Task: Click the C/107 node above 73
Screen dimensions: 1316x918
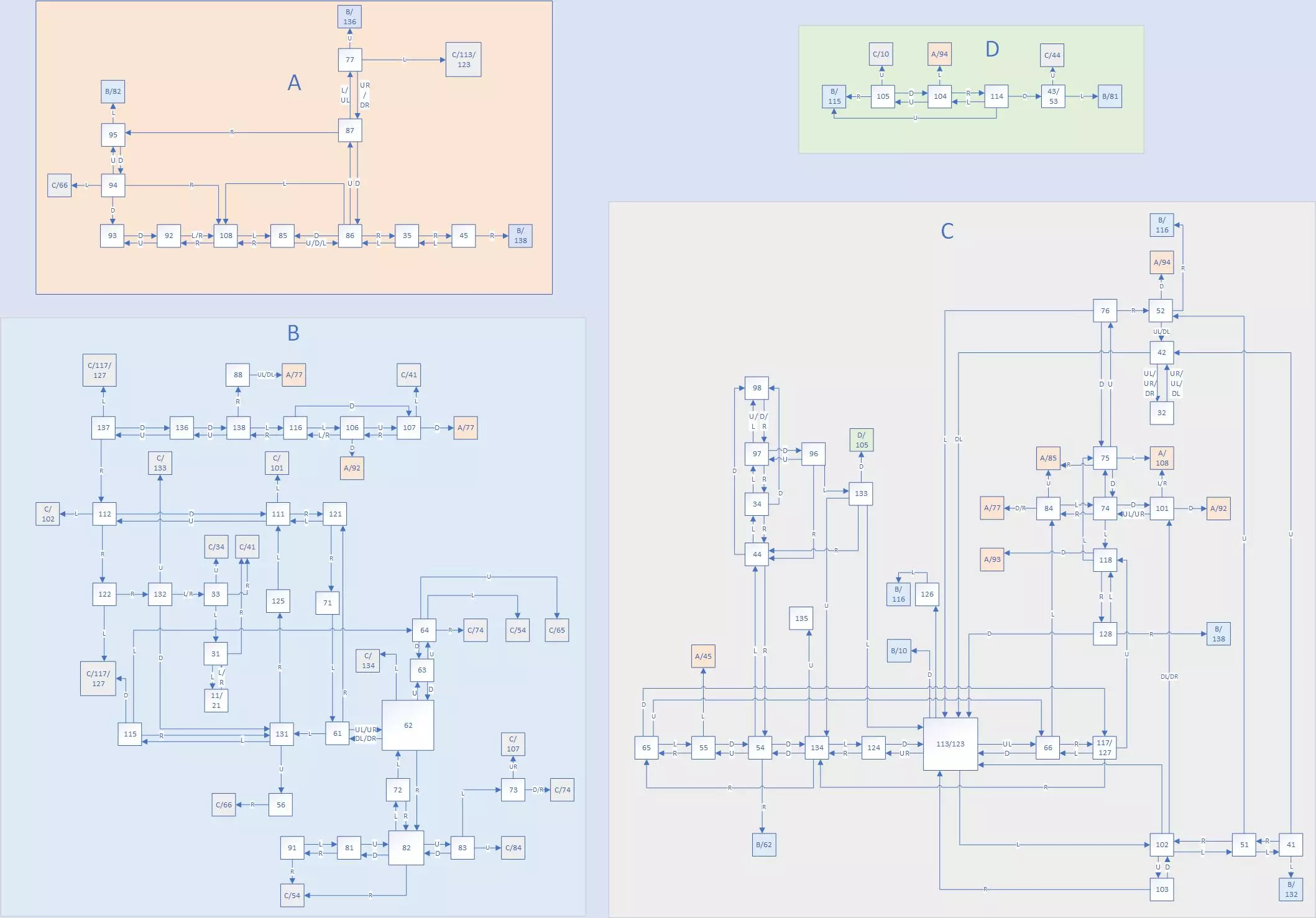Action: (513, 744)
